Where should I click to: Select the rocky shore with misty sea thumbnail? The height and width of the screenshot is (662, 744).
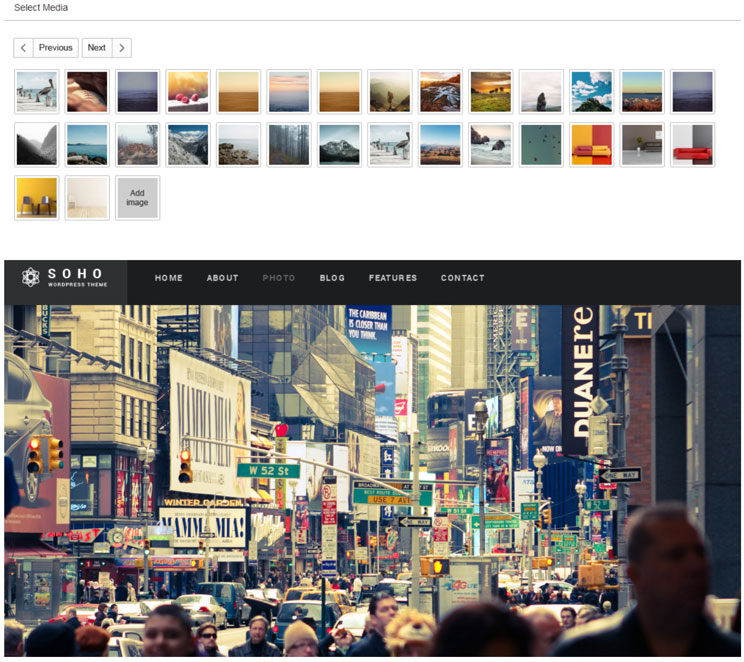[238, 145]
